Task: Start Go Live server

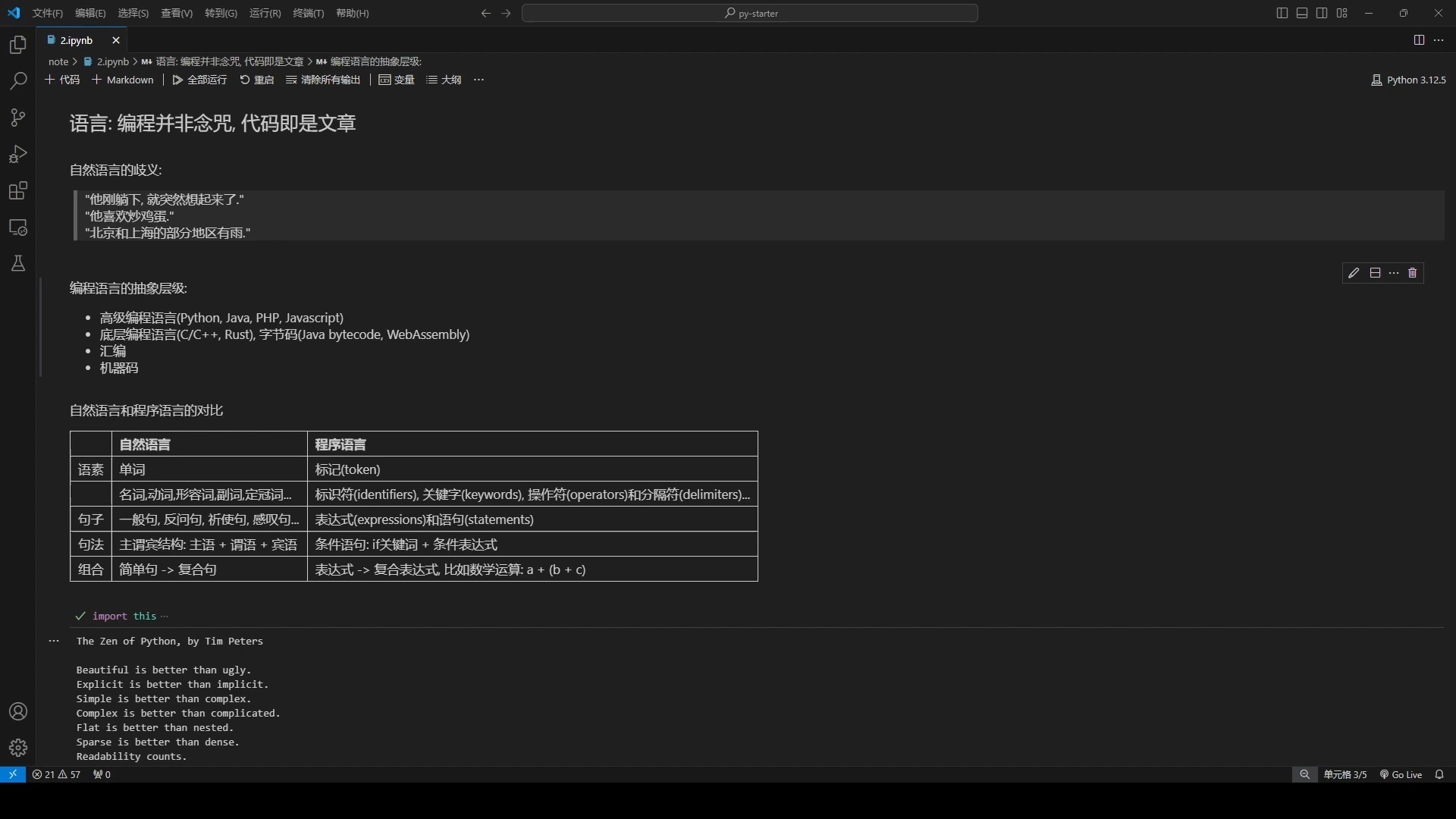Action: click(x=1401, y=774)
